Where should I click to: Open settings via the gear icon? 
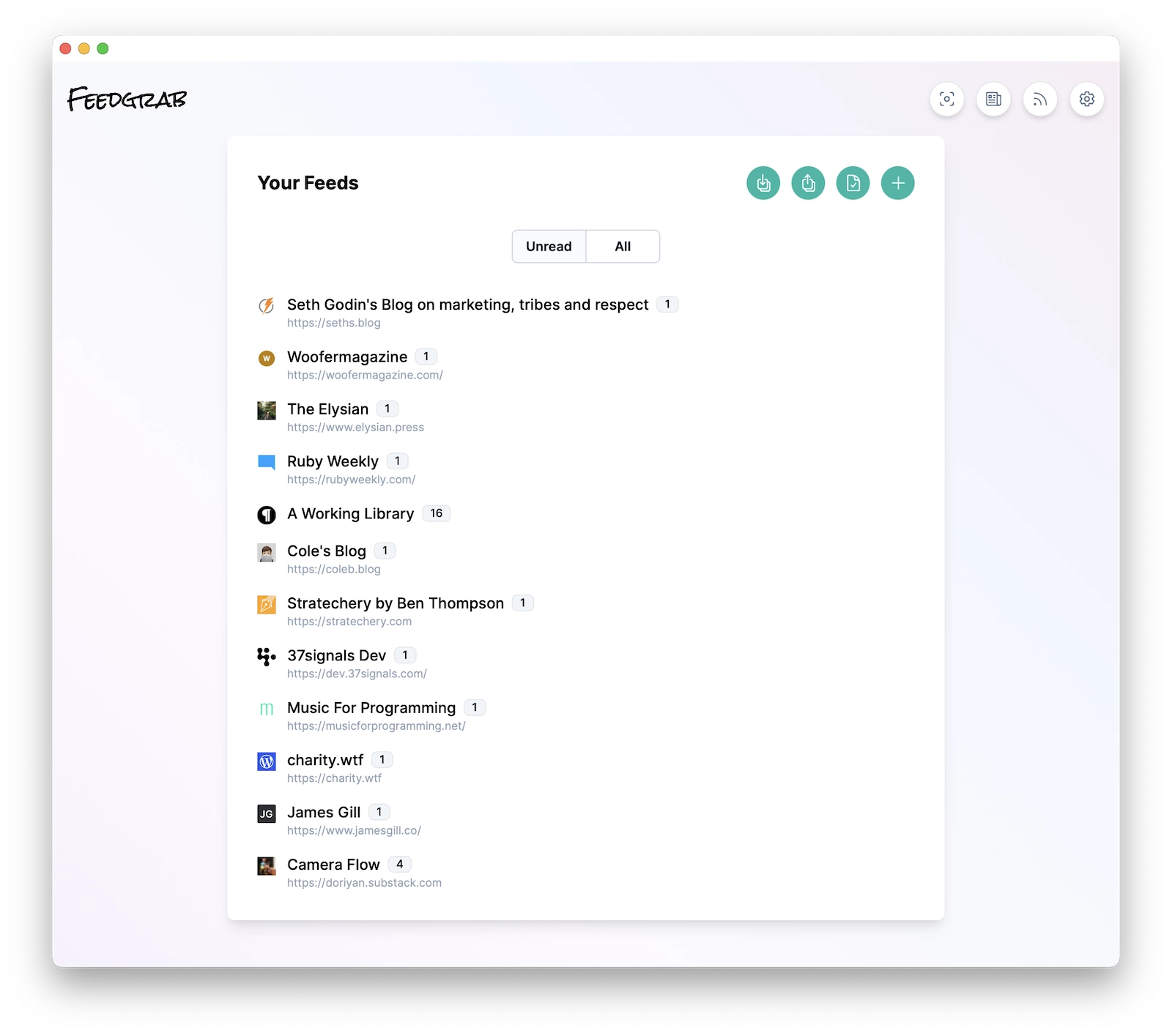click(1087, 100)
